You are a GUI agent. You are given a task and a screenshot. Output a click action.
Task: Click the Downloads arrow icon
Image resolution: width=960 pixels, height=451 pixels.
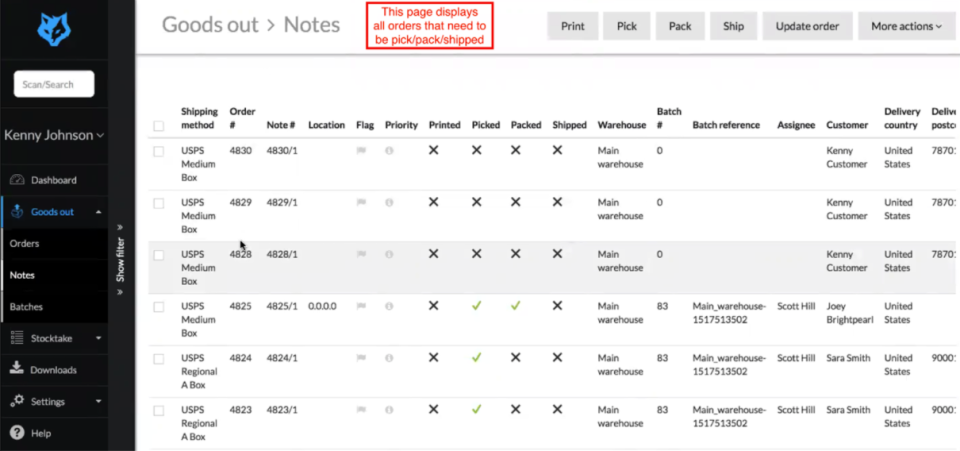[x=17, y=368]
